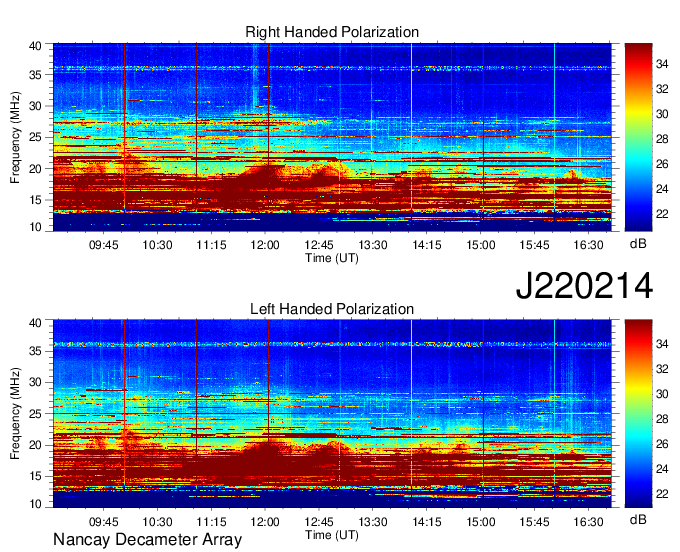This screenshot has width=680, height=552.
Task: Click the Right Handed plot's color scale bar
Action: 638,137
